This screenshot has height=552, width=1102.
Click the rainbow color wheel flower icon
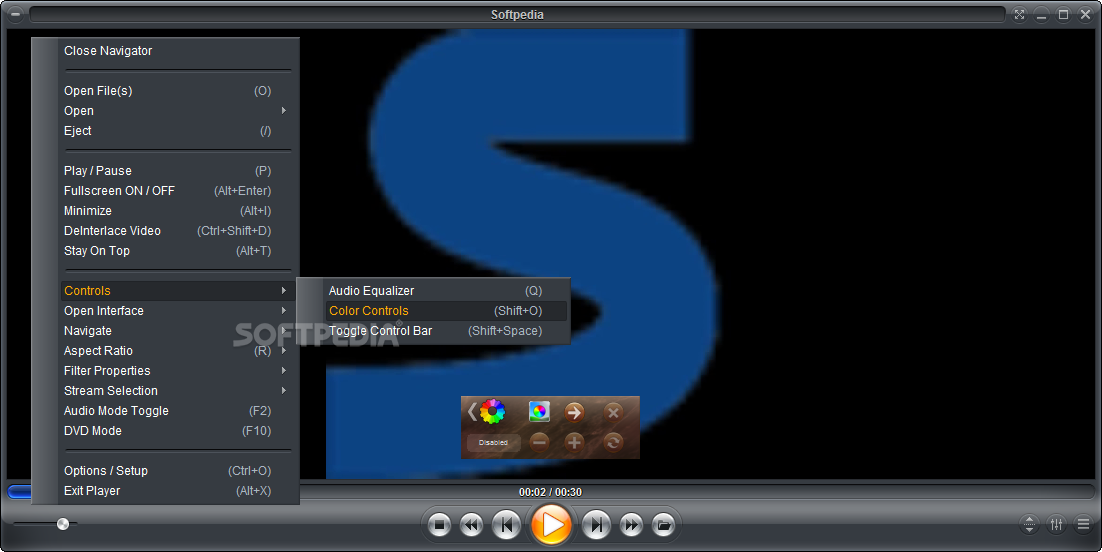pyautogui.click(x=493, y=411)
